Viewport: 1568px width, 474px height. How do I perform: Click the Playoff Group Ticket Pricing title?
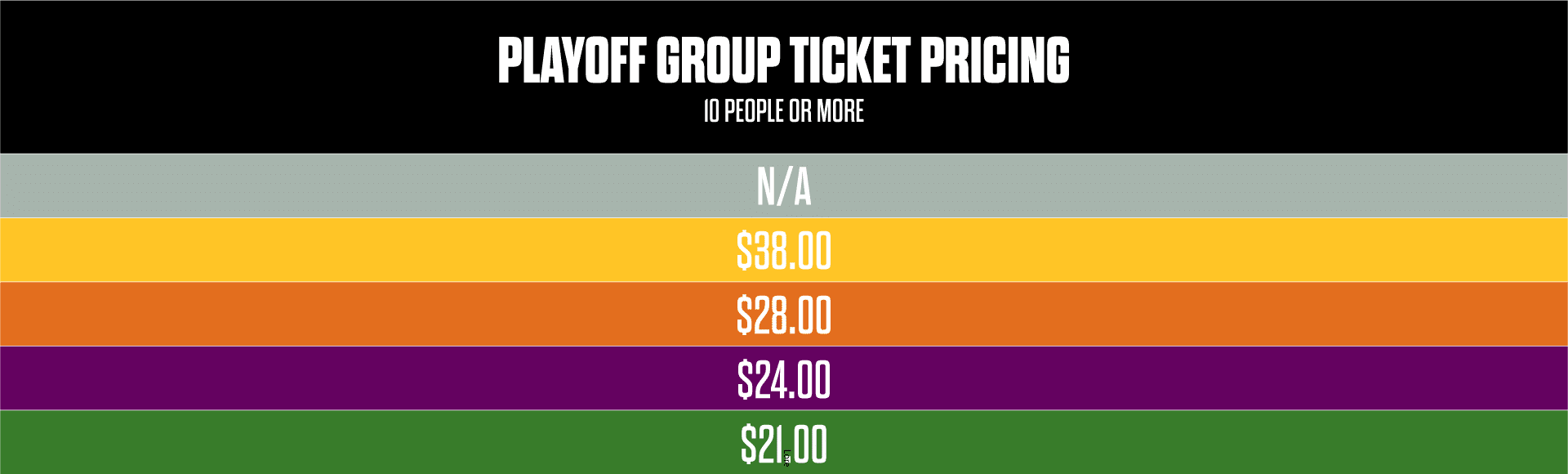point(783,61)
